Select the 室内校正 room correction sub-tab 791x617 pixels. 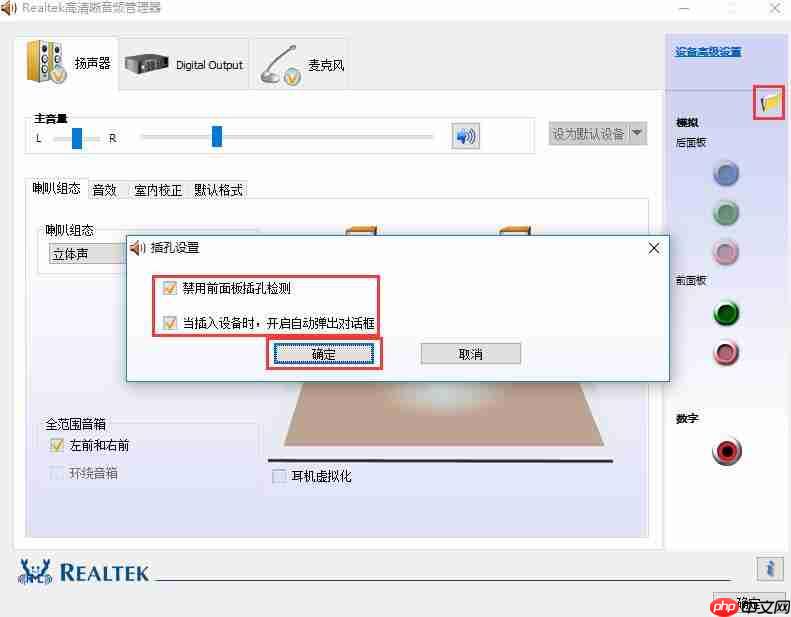158,190
